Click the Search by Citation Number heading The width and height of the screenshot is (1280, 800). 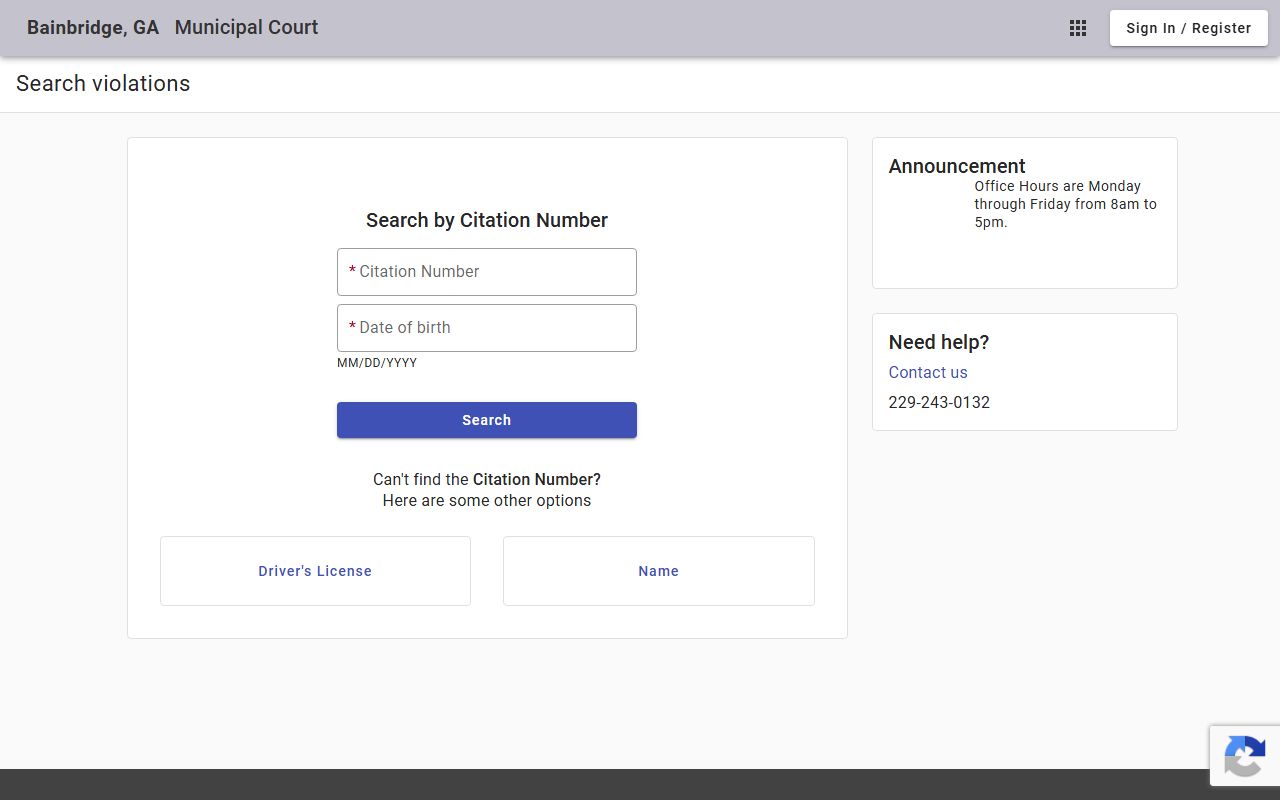pyautogui.click(x=487, y=220)
